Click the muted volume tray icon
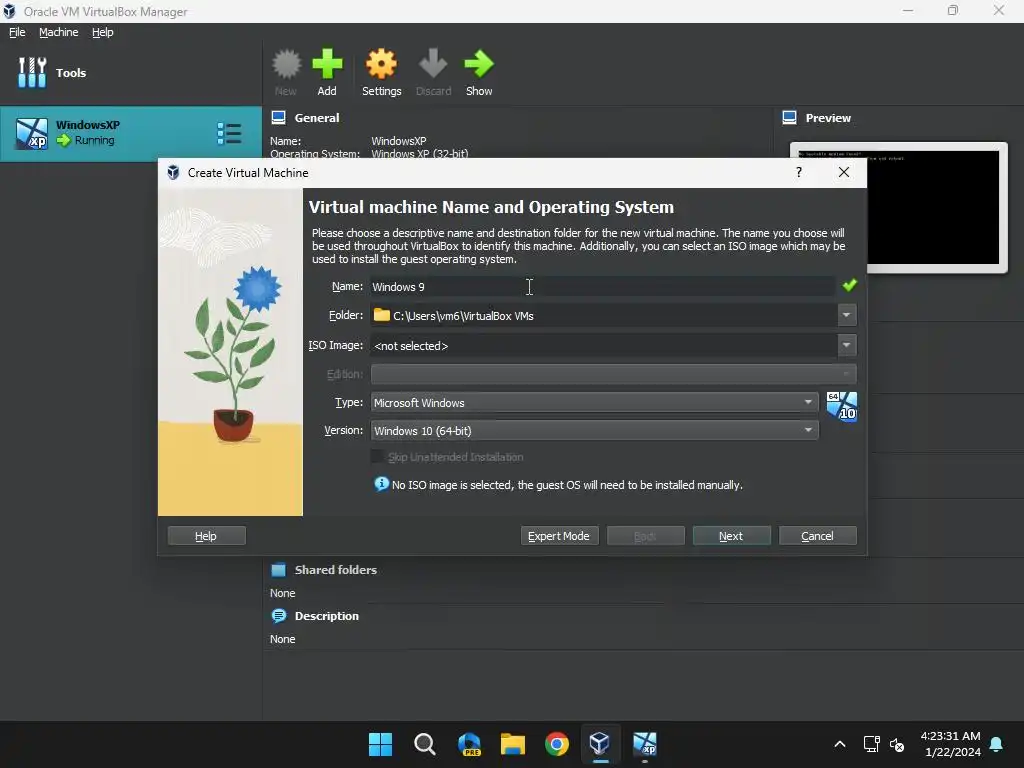1024x768 pixels. (897, 744)
